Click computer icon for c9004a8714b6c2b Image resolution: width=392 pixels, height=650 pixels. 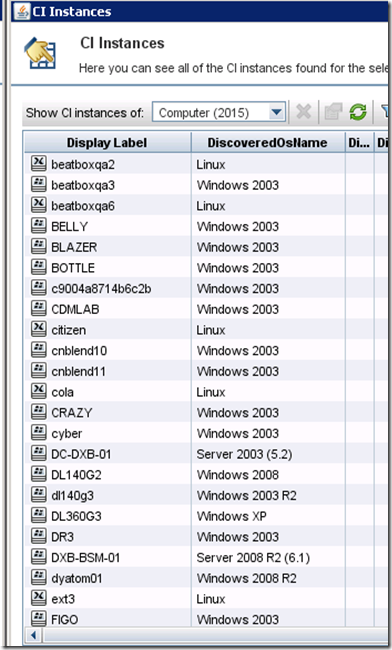click(39, 288)
